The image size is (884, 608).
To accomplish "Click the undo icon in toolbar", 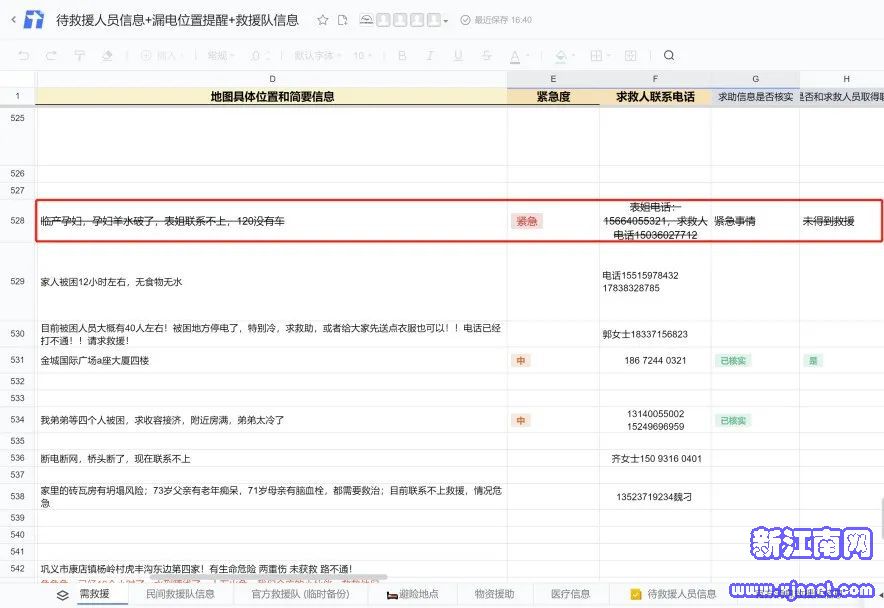I will [24, 56].
